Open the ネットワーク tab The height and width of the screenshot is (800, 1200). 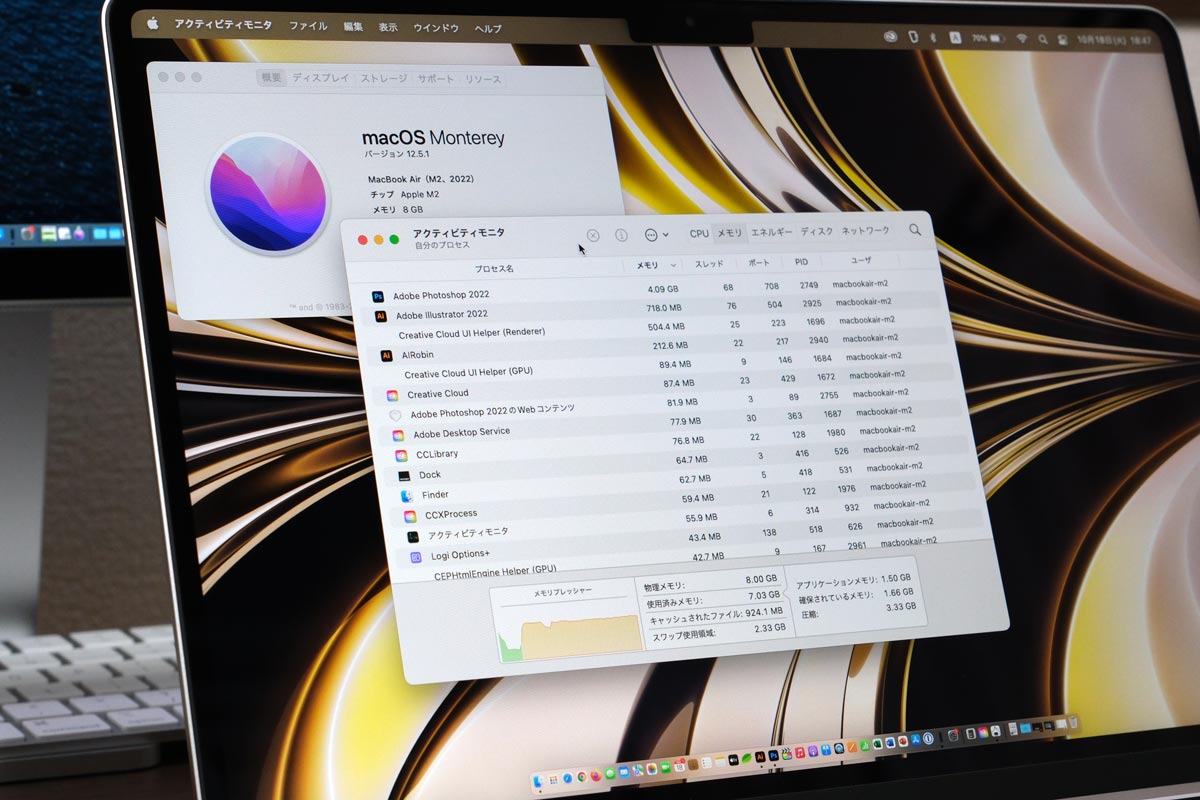click(865, 230)
